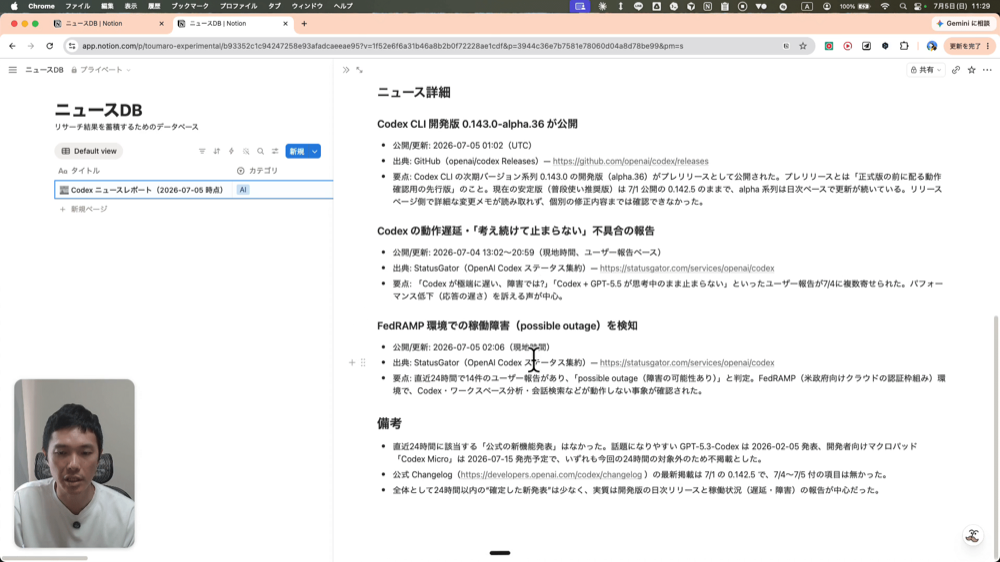This screenshot has width=1000, height=562.
Task: Click Gemini に相談 button
Action: tap(963, 24)
